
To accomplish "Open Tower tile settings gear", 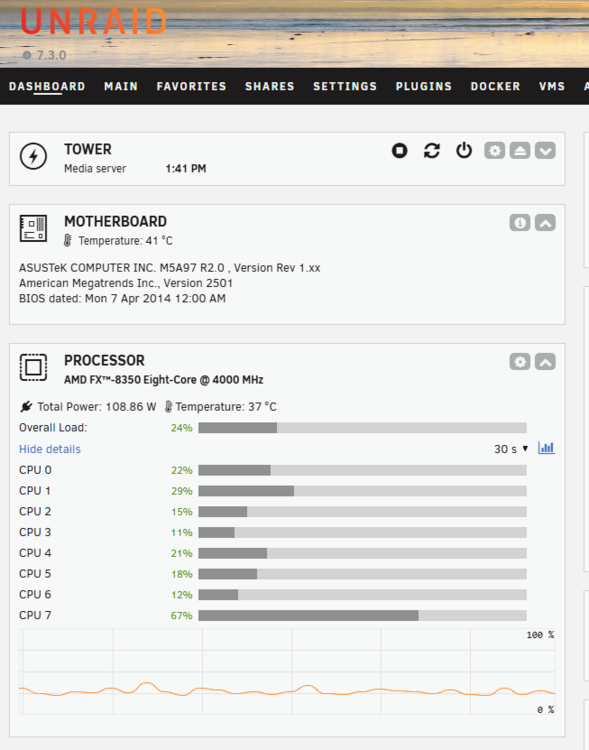I will 494,151.
